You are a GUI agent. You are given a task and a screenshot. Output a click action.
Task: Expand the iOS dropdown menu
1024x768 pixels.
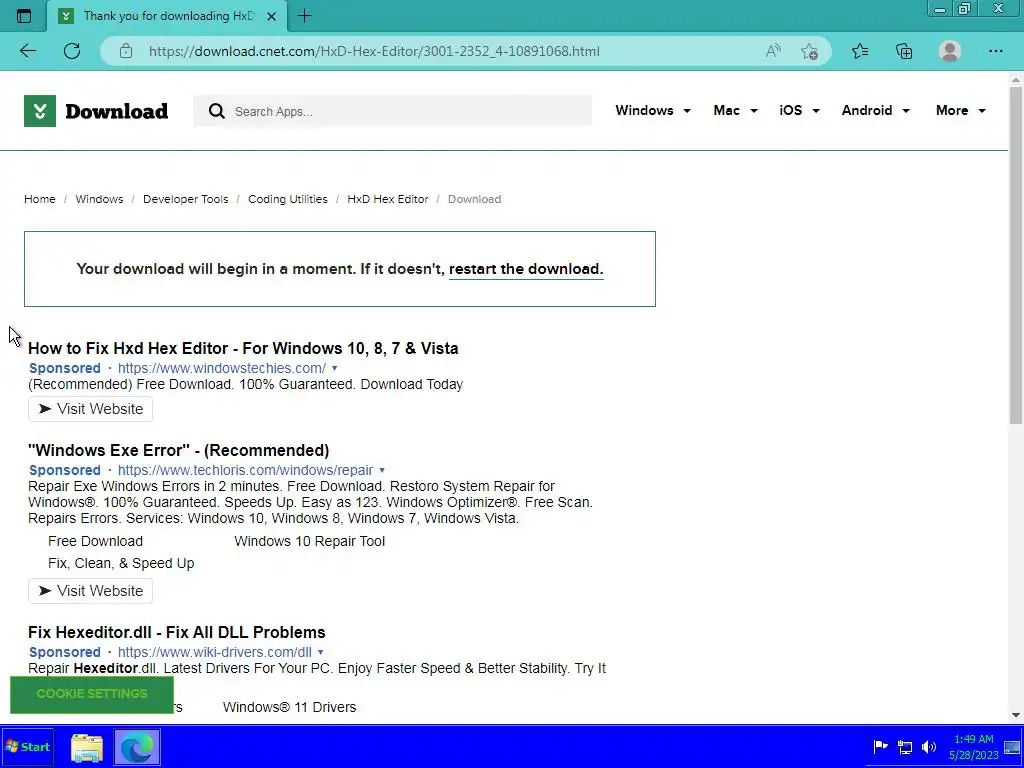click(799, 110)
